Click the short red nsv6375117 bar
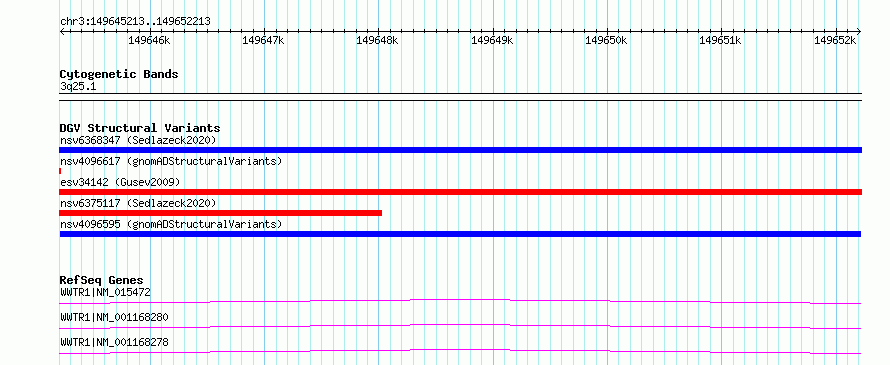890x365 pixels. point(220,213)
